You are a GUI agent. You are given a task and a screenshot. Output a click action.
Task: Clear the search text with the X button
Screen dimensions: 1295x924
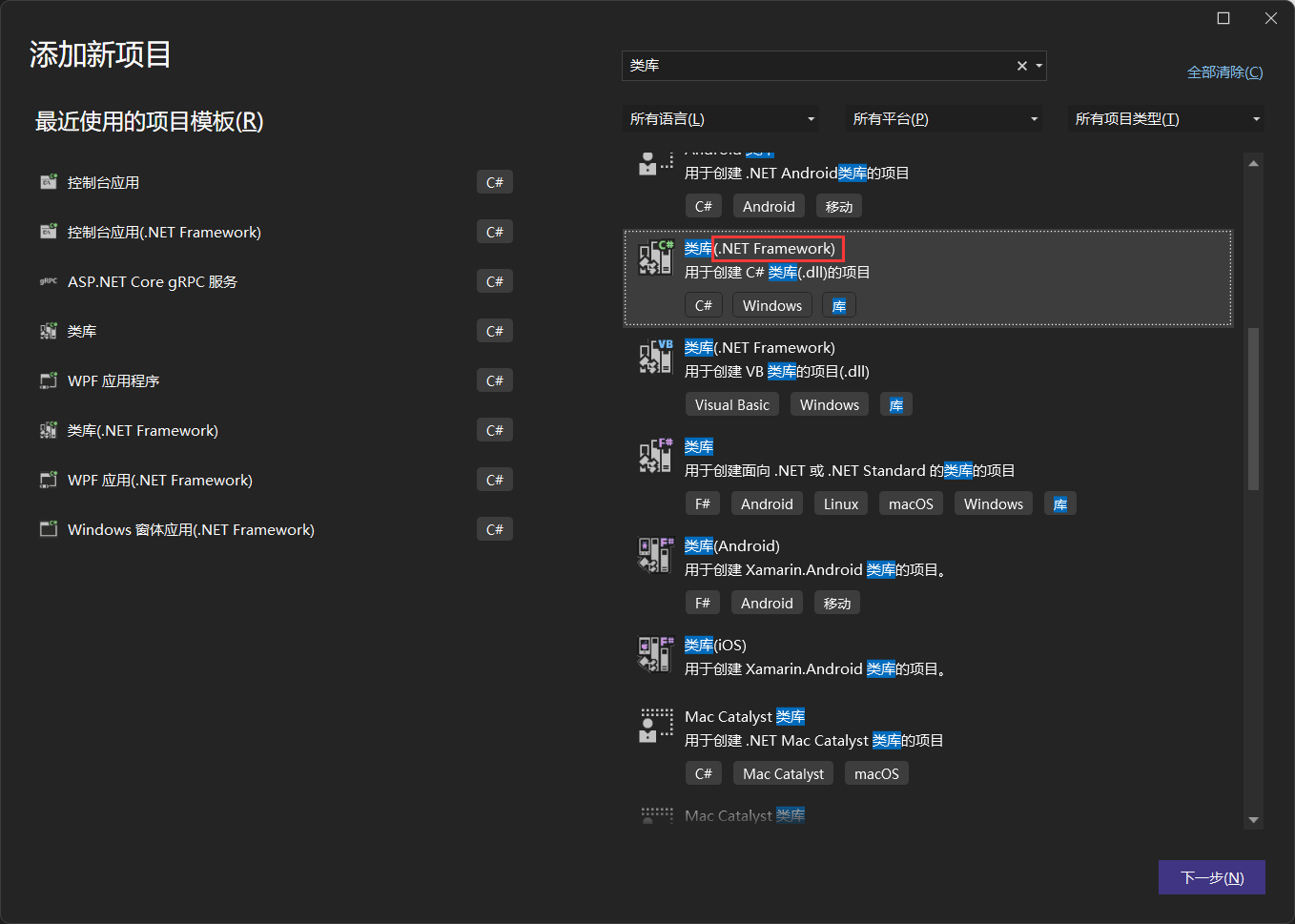click(x=1021, y=66)
